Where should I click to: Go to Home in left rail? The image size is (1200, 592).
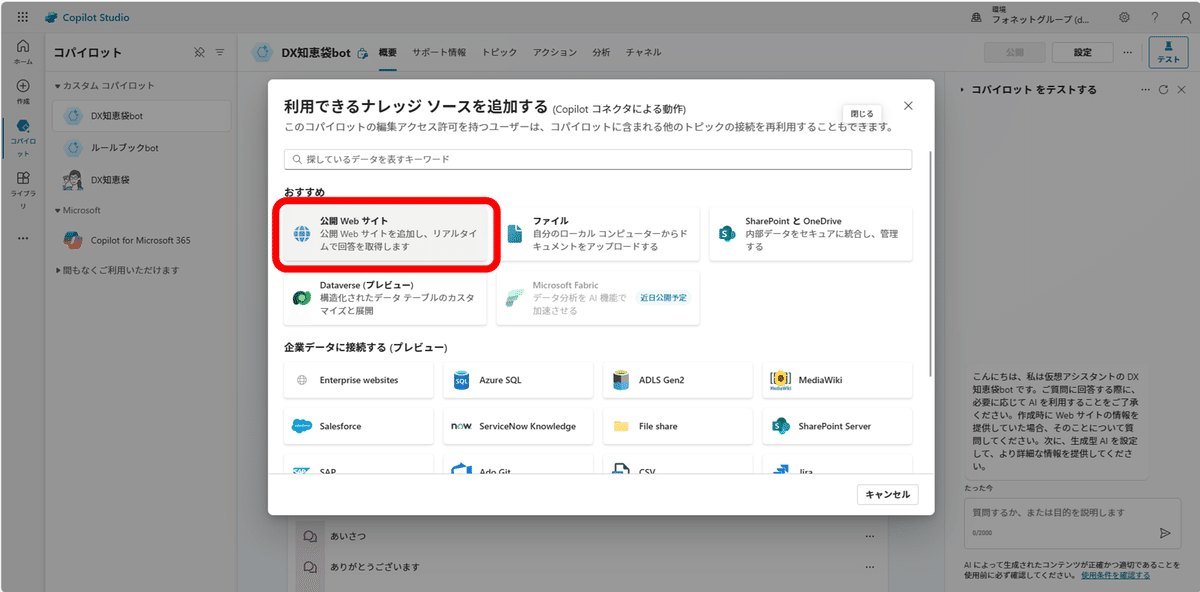tap(23, 52)
